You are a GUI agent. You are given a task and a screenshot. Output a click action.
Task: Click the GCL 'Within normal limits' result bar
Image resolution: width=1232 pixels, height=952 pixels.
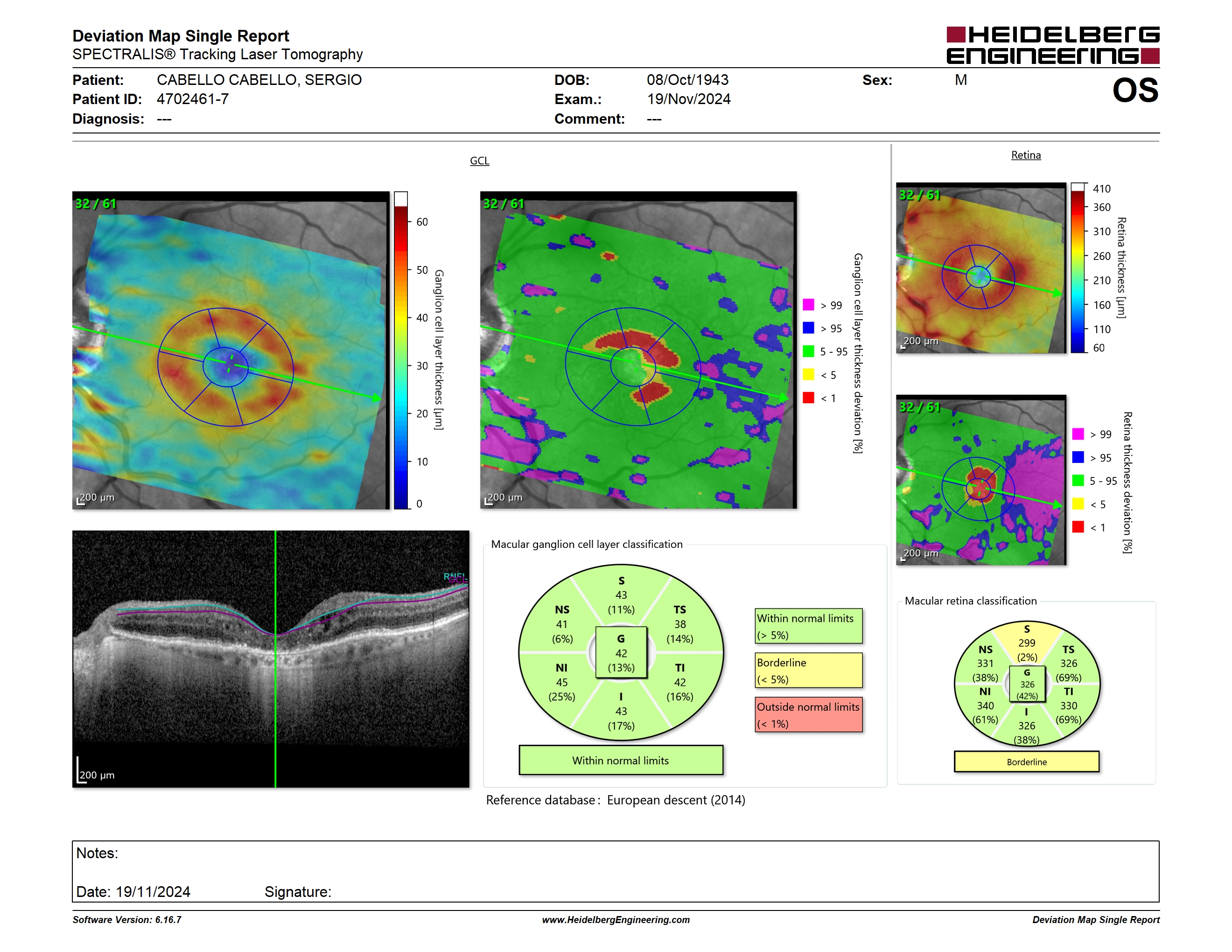click(621, 760)
